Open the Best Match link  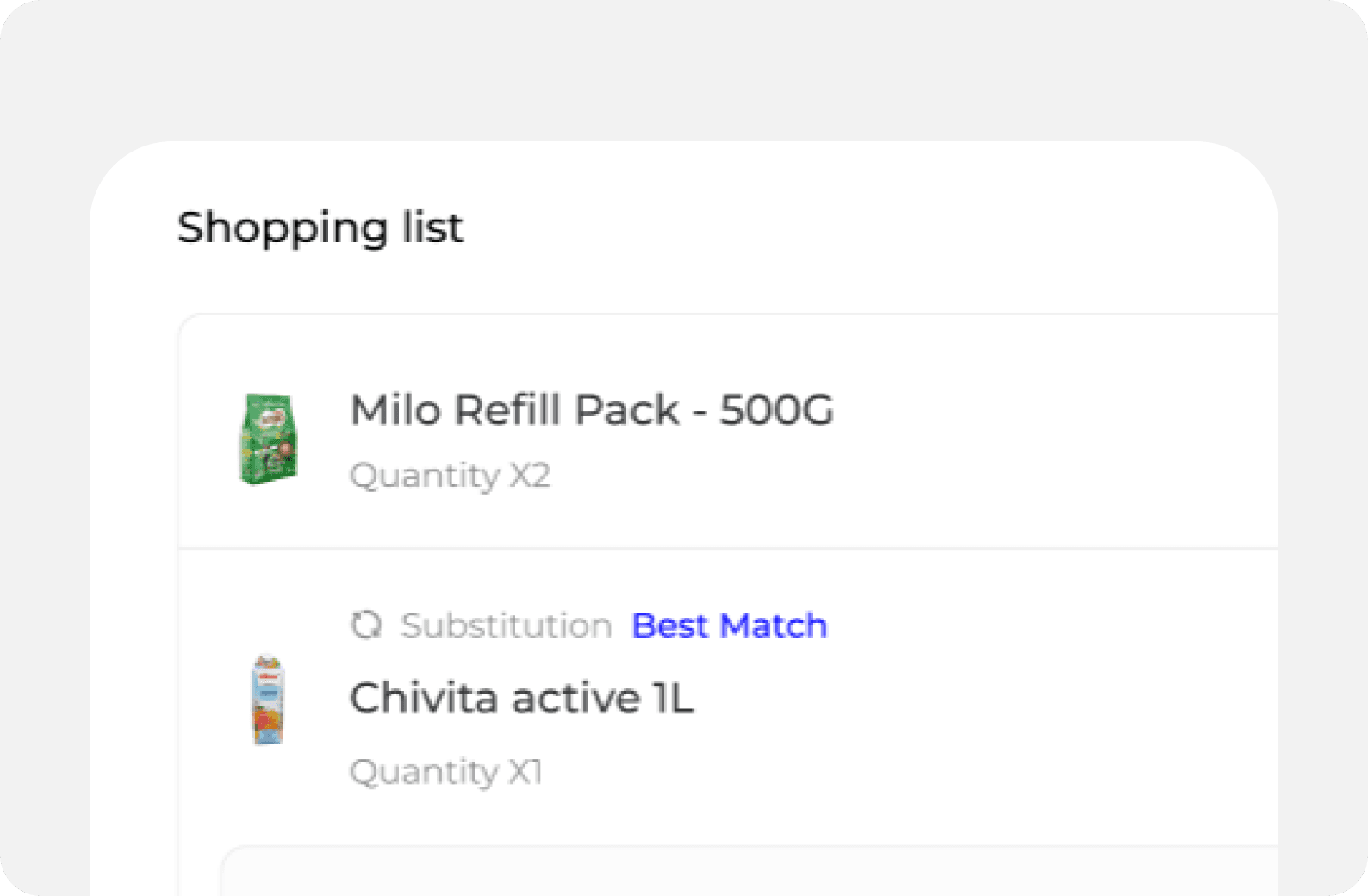pyautogui.click(x=729, y=625)
